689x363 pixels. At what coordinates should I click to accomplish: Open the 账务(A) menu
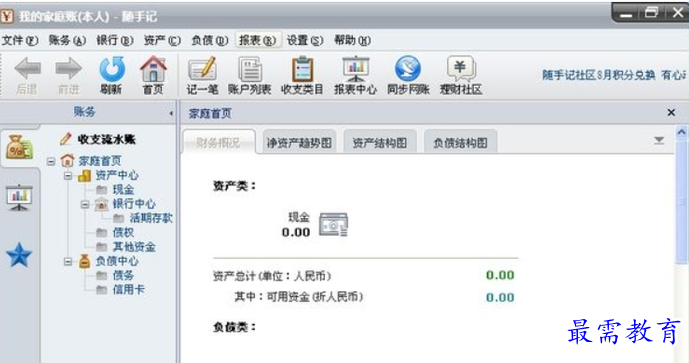pos(67,40)
